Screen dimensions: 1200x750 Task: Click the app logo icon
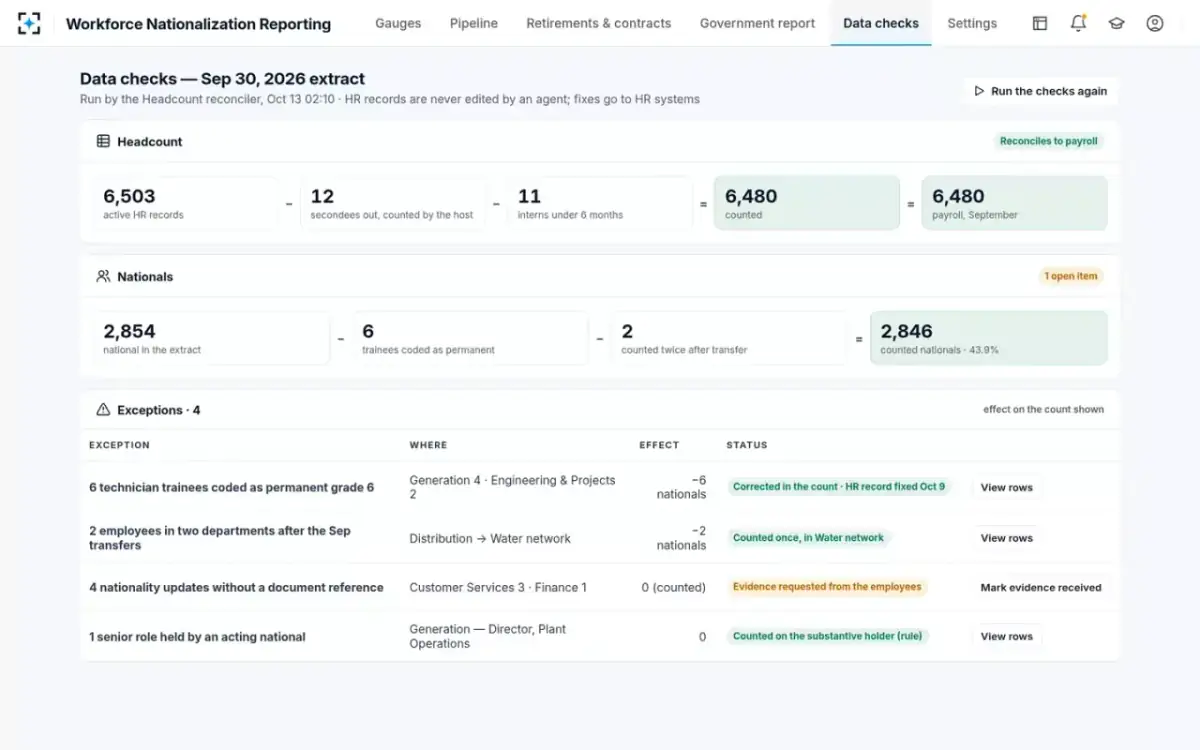[29, 23]
